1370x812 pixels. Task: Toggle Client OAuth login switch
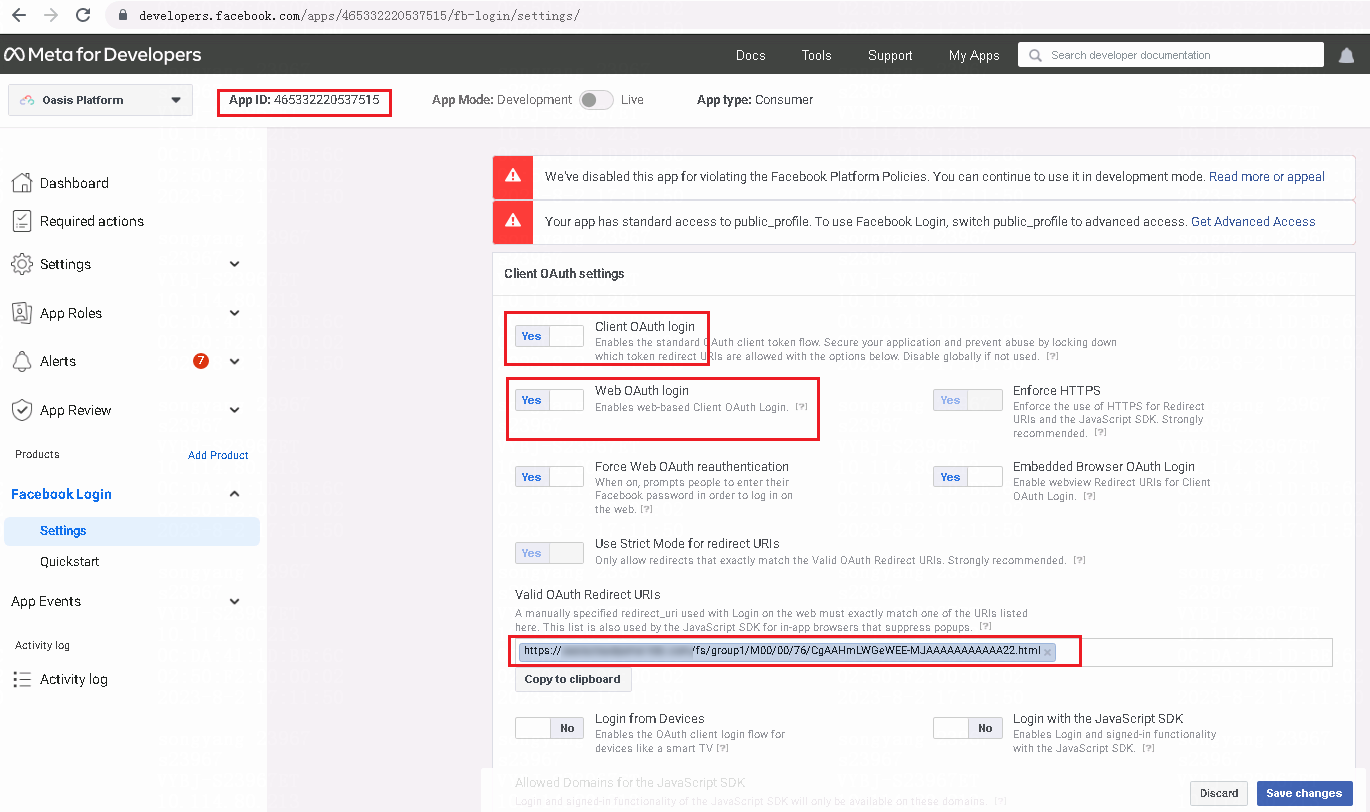tap(549, 336)
